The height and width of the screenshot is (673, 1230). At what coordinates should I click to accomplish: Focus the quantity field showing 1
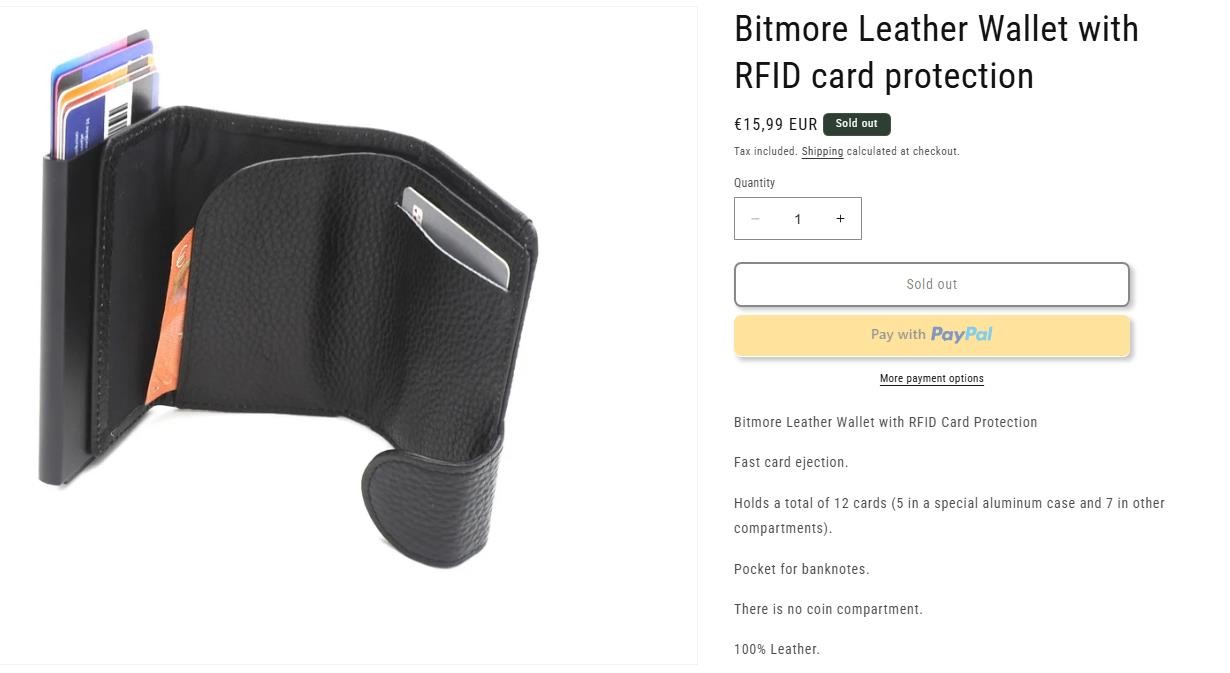(798, 219)
